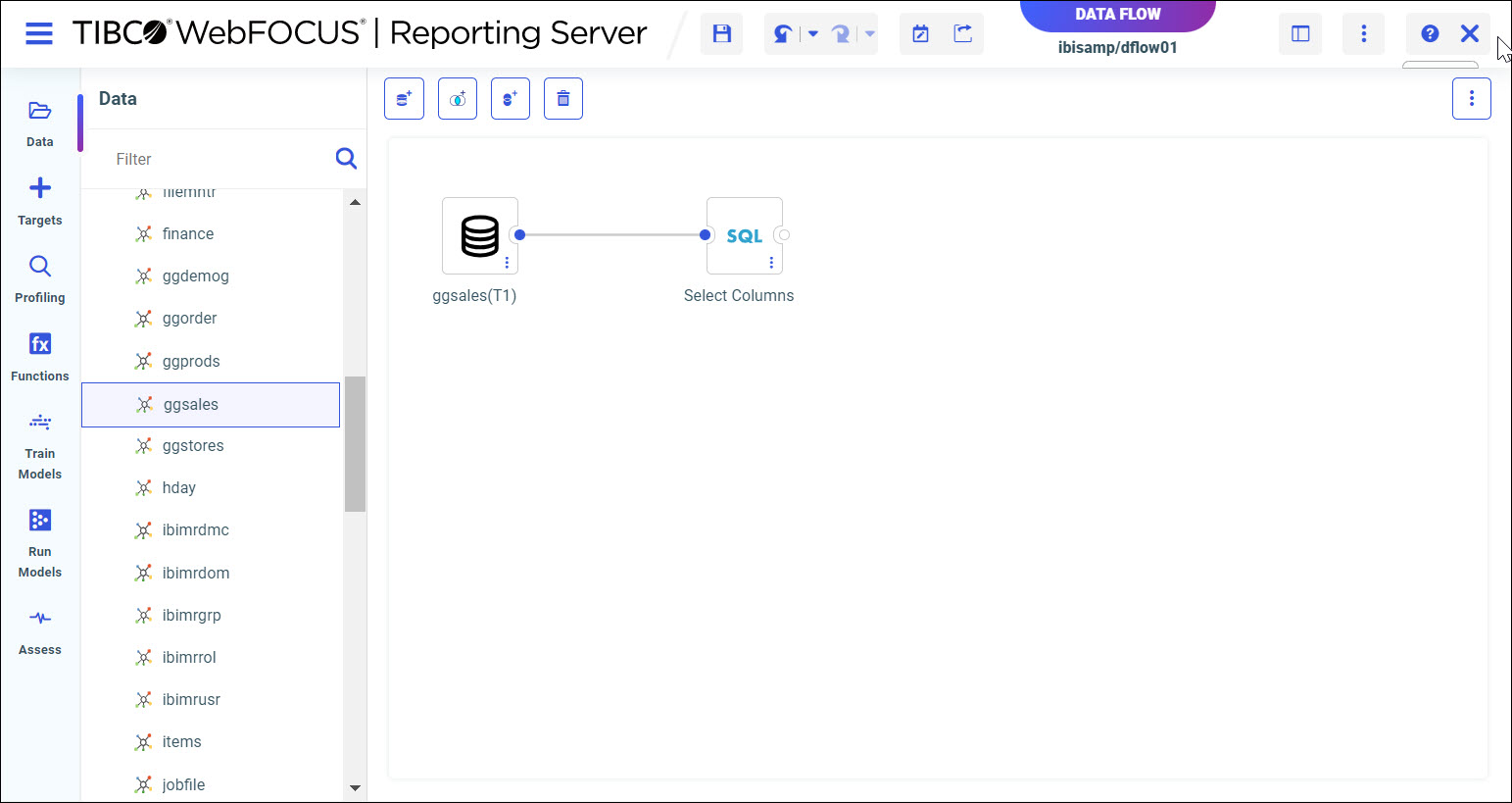1512x803 pixels.
Task: Click the search magnifier in Data panel
Action: [346, 159]
